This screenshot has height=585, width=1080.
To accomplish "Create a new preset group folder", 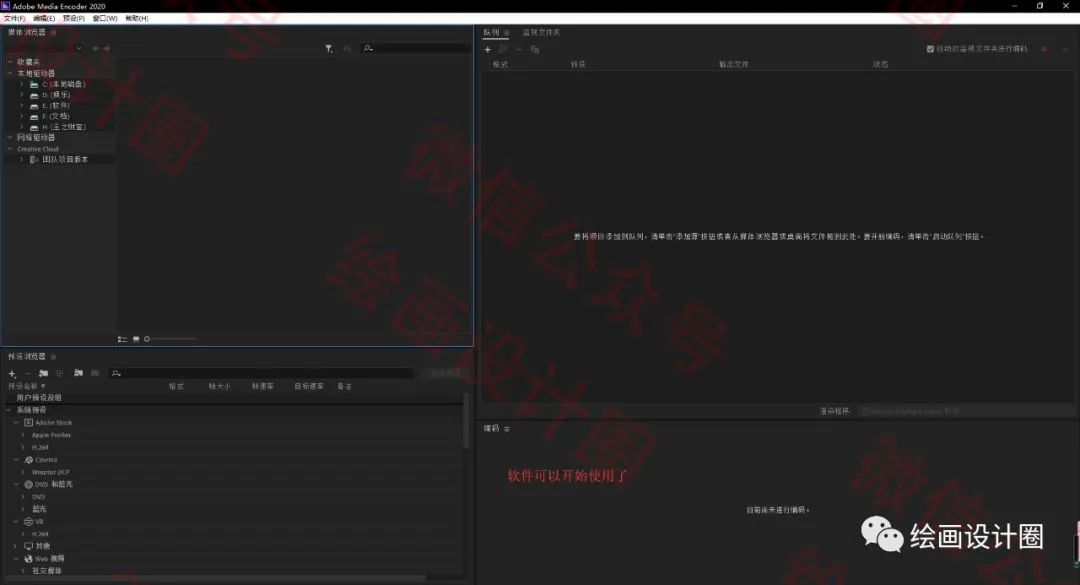I will 43,373.
